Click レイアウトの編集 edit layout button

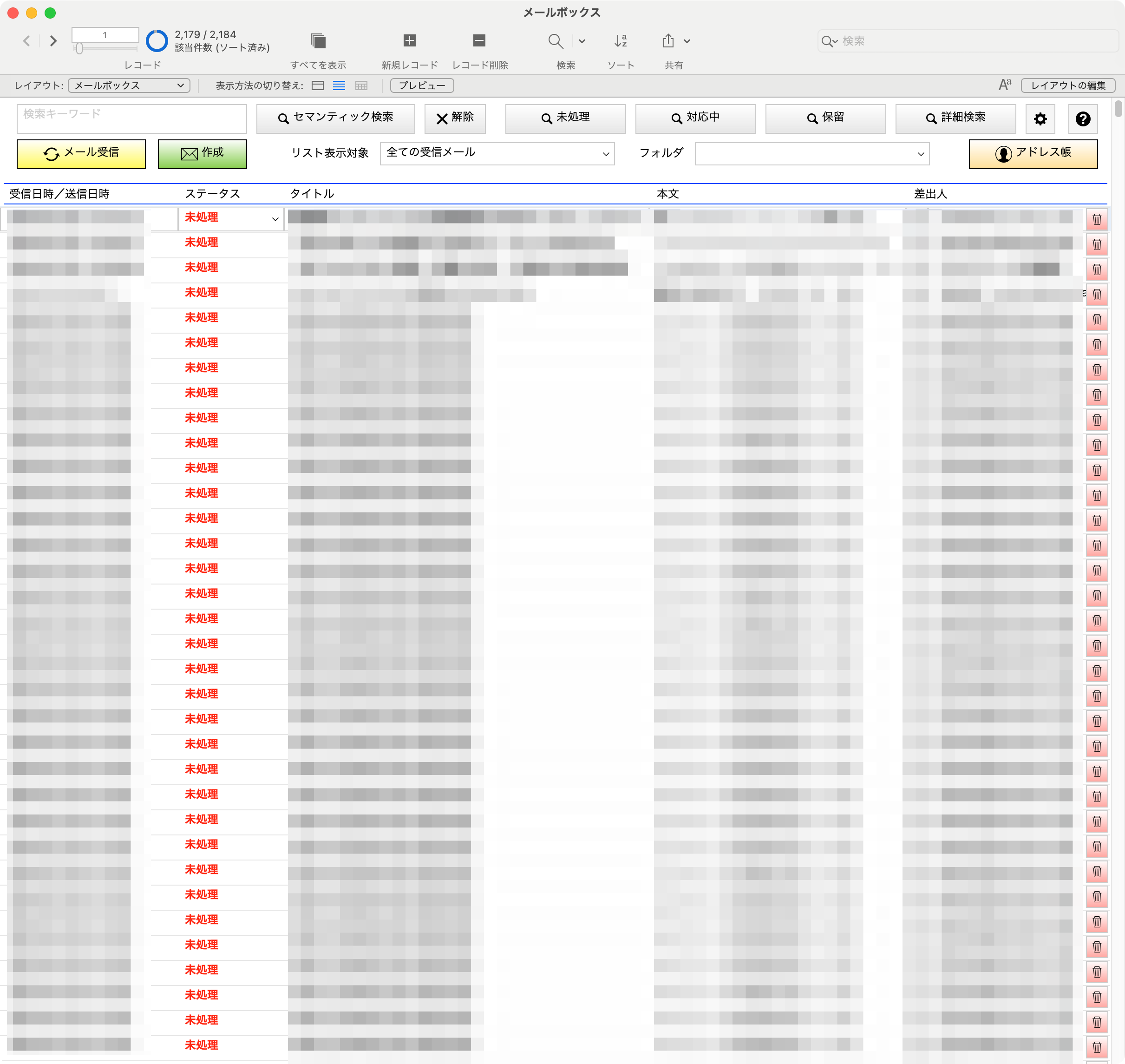tap(1068, 85)
